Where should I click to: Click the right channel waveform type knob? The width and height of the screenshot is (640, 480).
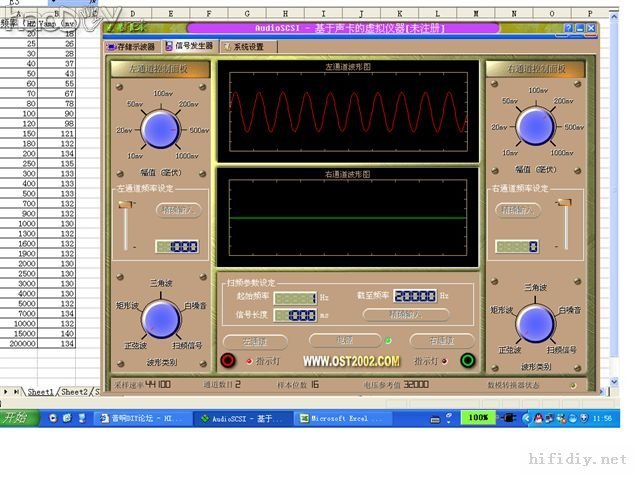(x=536, y=322)
